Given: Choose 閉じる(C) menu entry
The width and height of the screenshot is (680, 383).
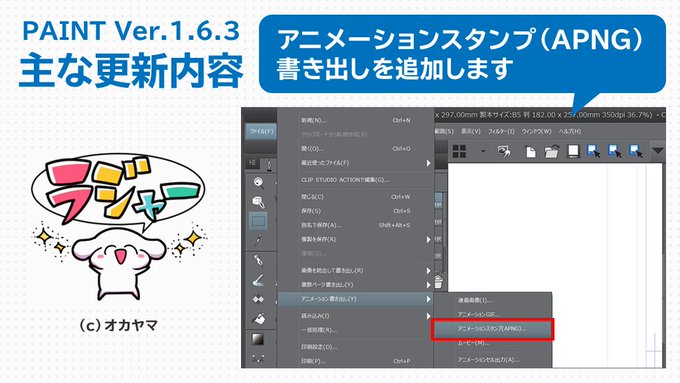Looking at the screenshot, I should [356, 197].
